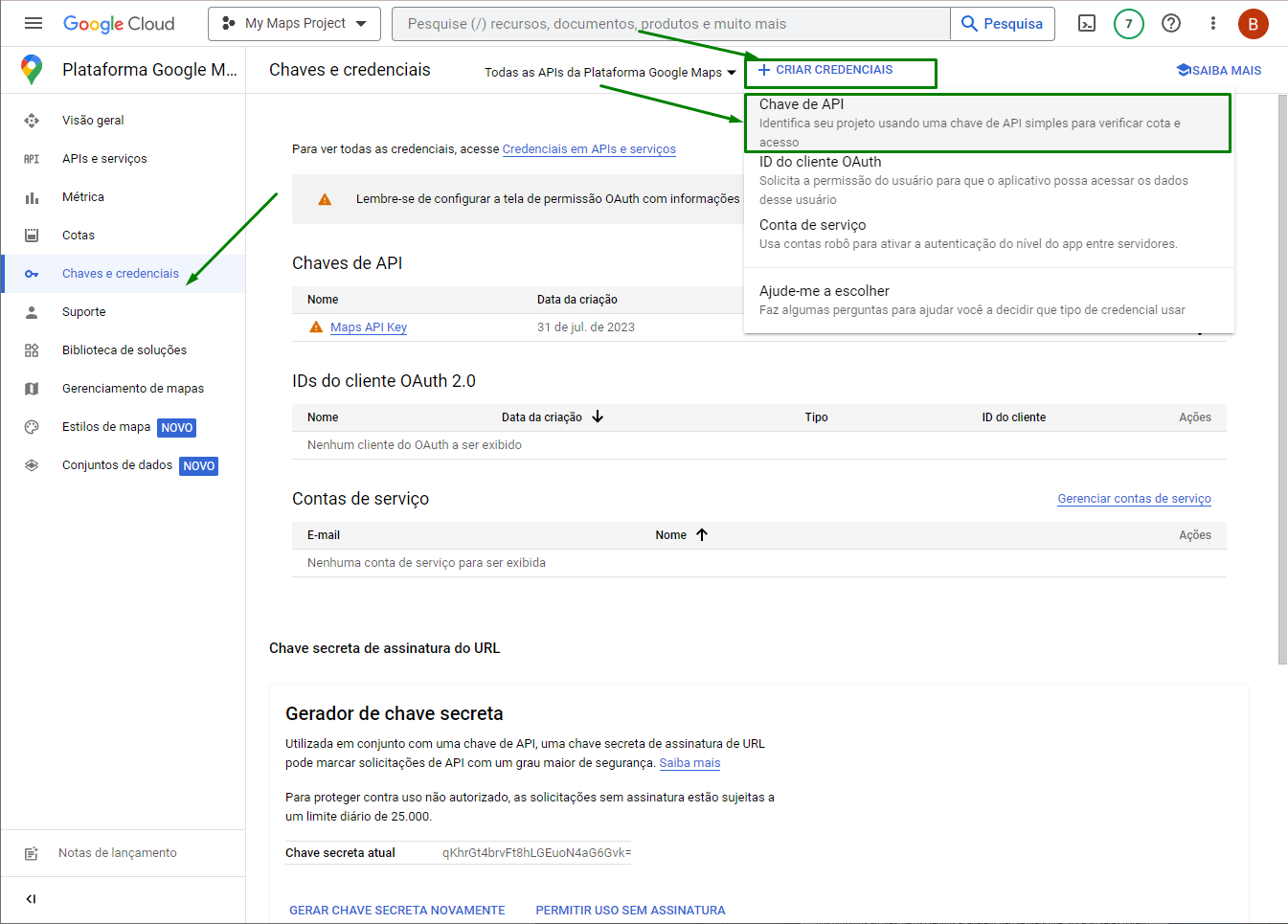Open the help question mark icon
Image resolution: width=1288 pixels, height=924 pixels.
(x=1171, y=23)
